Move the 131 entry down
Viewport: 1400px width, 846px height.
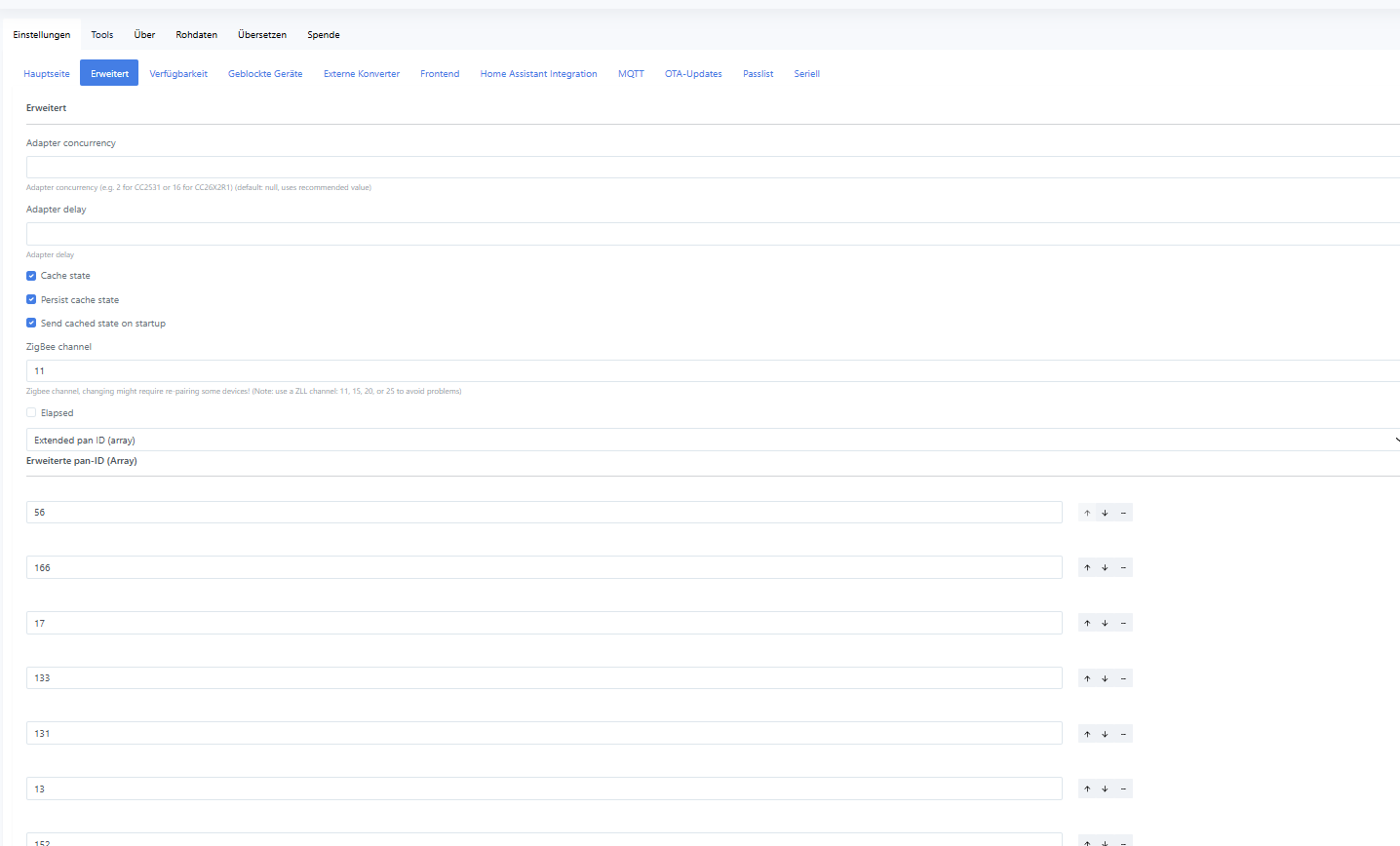tap(1105, 734)
